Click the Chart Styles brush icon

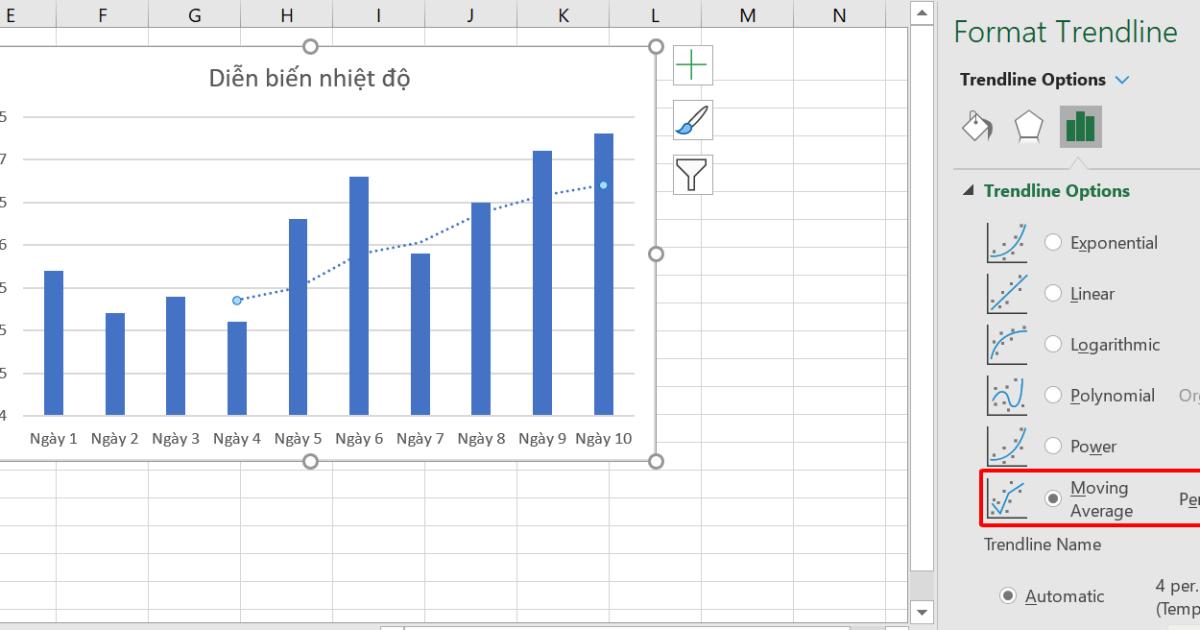coord(692,120)
